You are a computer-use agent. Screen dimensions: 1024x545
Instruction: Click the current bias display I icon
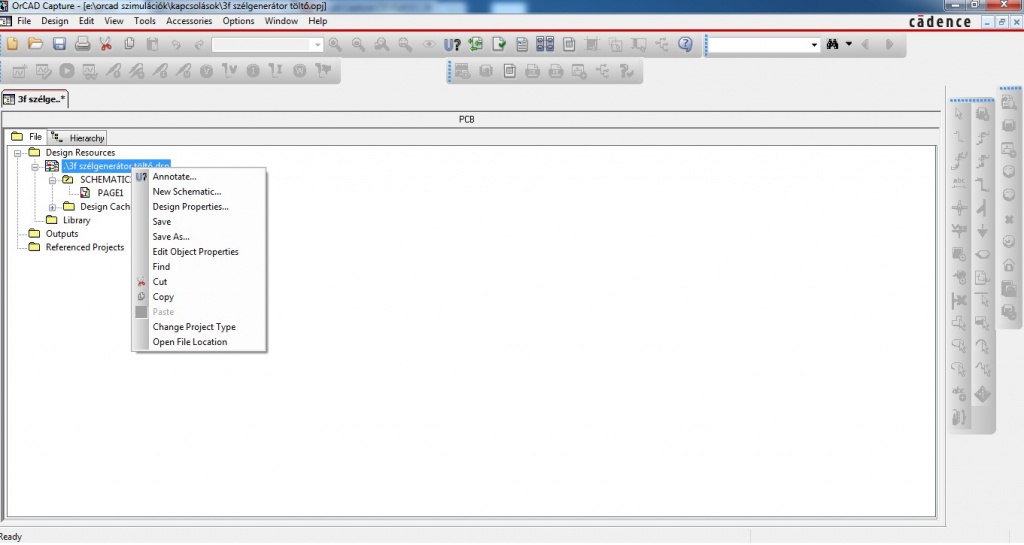[x=253, y=70]
